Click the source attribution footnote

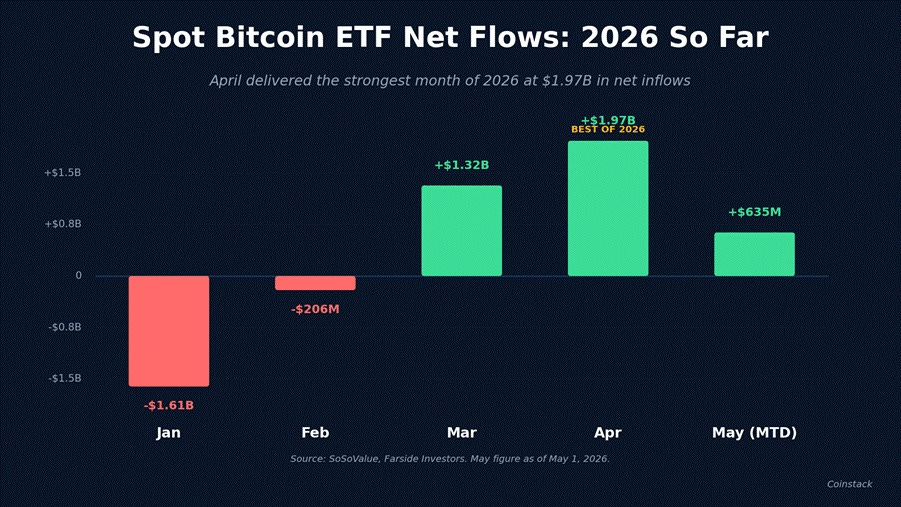pos(450,459)
